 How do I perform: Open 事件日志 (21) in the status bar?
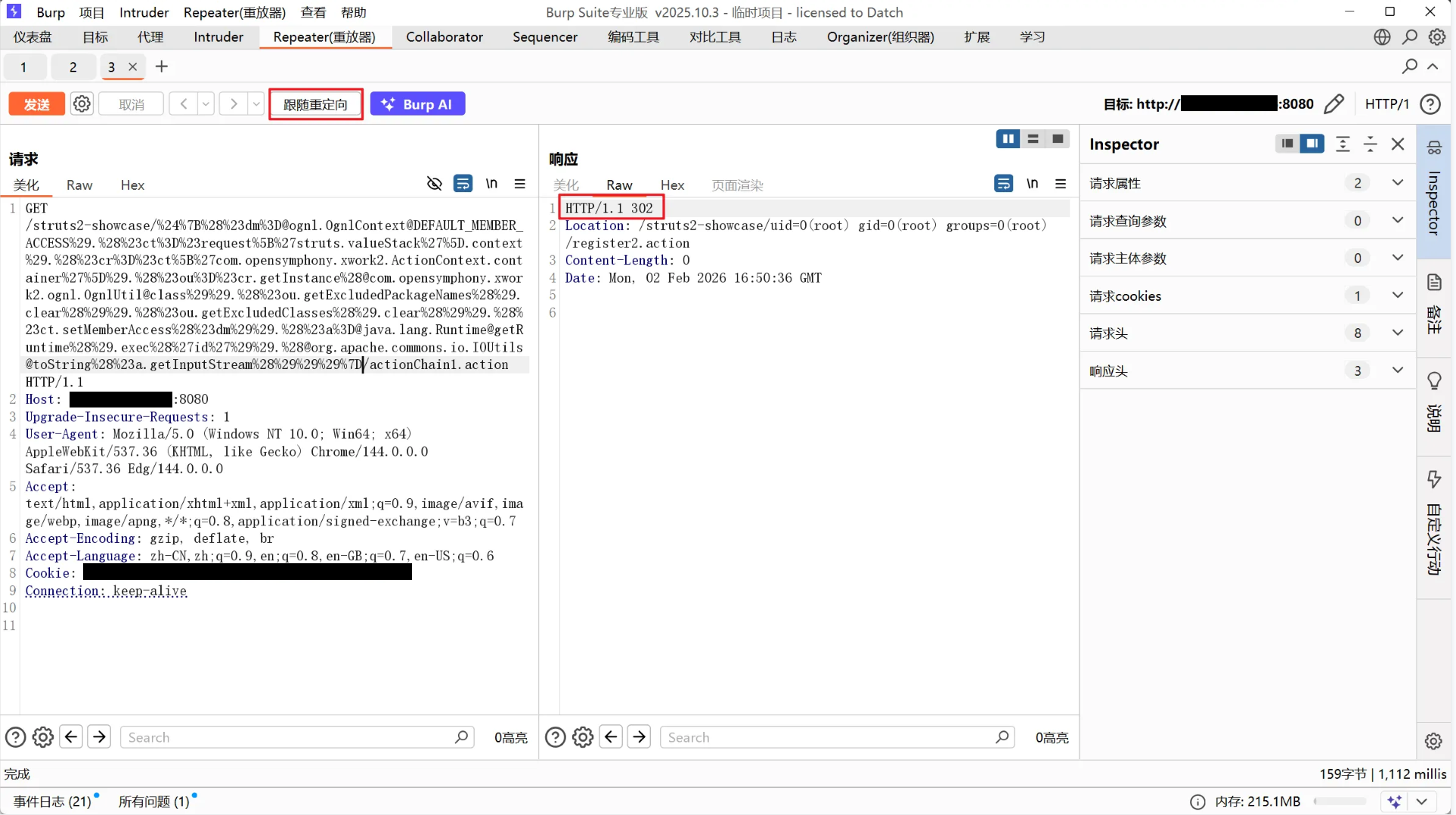[53, 801]
